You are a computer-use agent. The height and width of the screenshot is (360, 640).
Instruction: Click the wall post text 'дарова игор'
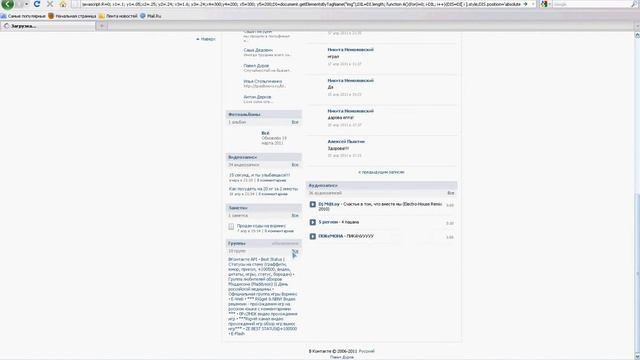pyautogui.click(x=340, y=118)
